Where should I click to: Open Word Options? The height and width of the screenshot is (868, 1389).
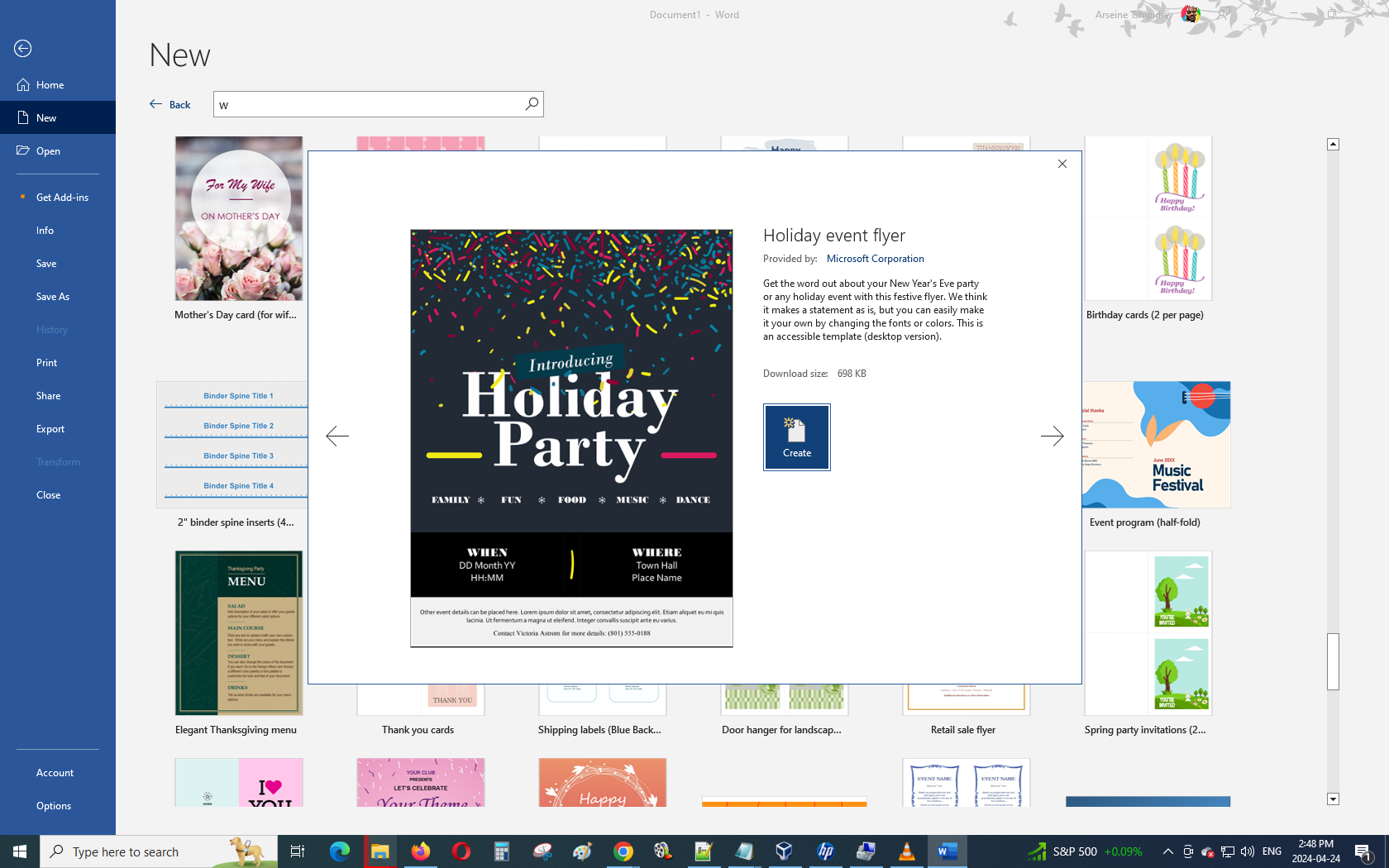(x=54, y=806)
